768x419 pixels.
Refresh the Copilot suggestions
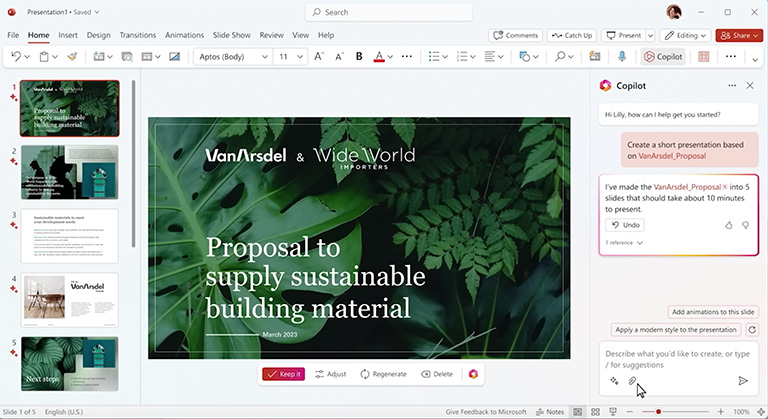752,329
